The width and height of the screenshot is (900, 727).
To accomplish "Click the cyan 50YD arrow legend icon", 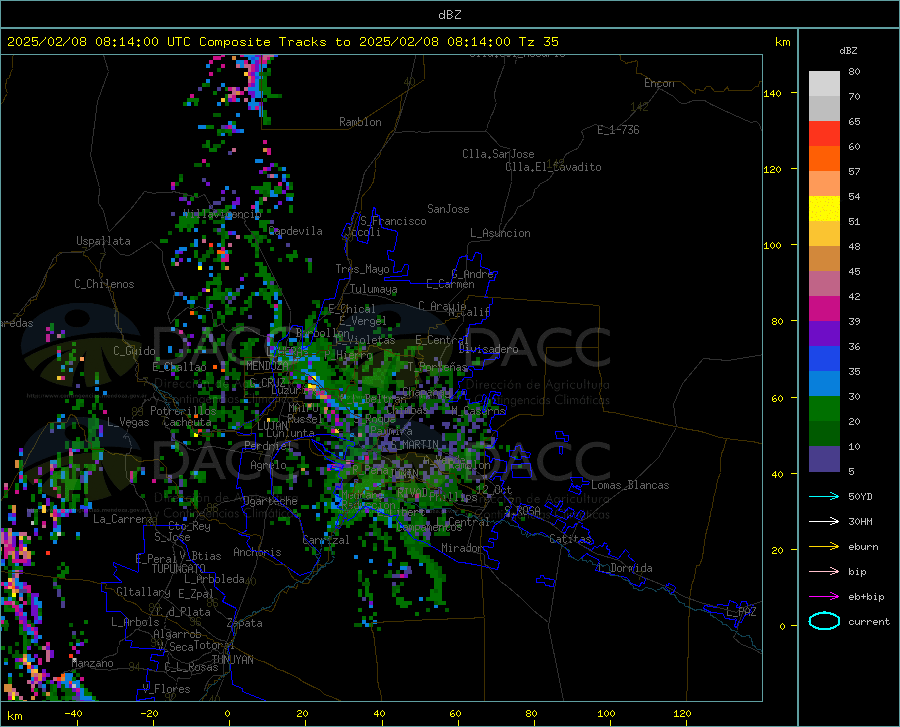I will pyautogui.click(x=824, y=496).
